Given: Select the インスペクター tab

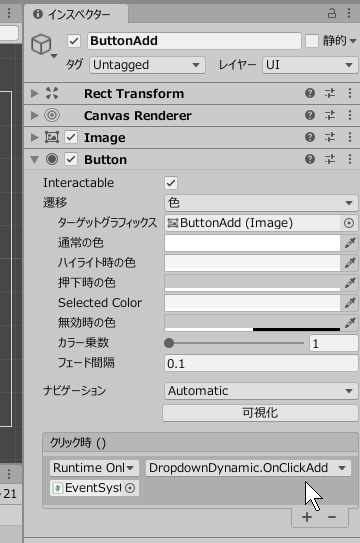Looking at the screenshot, I should click(x=76, y=14).
